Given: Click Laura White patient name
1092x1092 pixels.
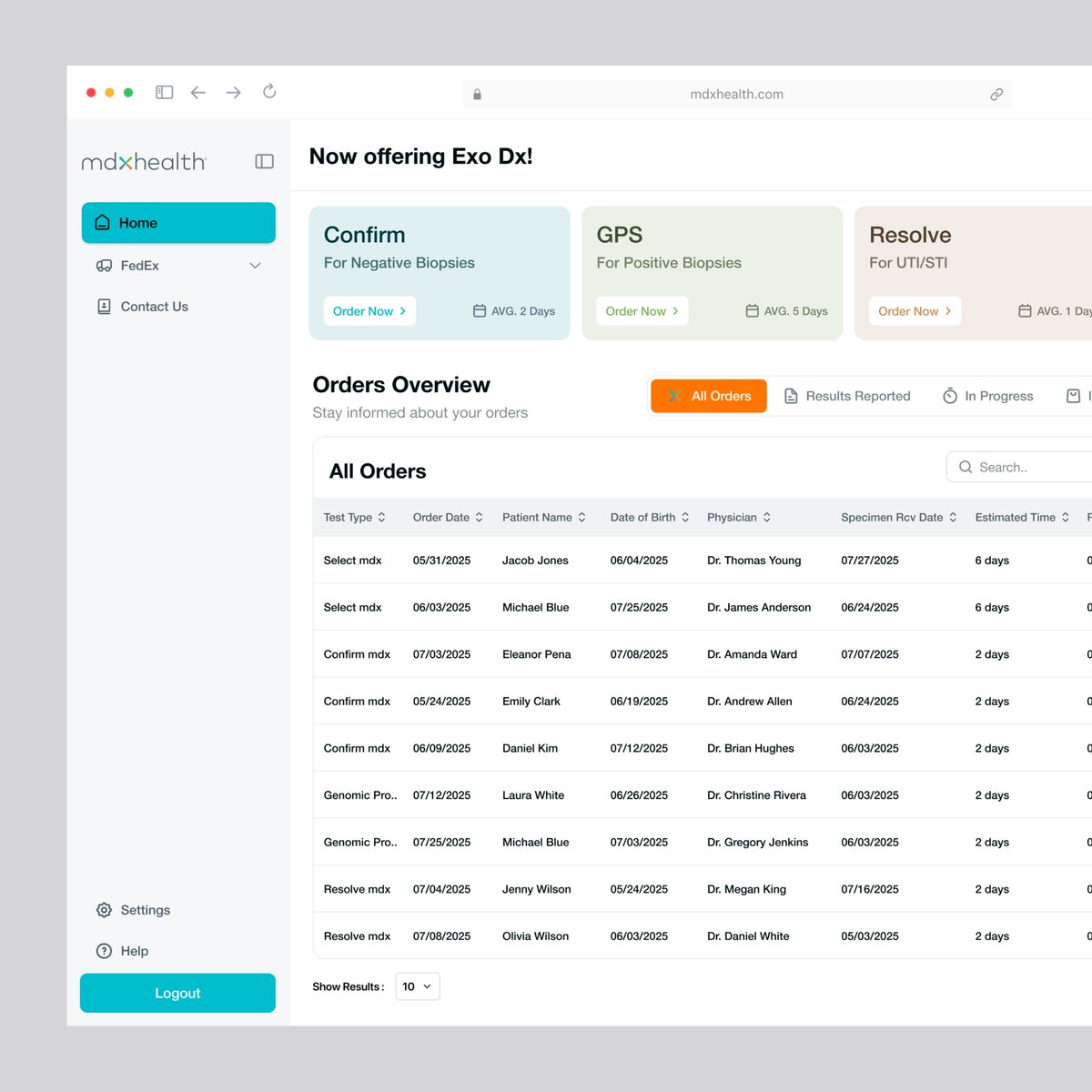Looking at the screenshot, I should tap(533, 795).
